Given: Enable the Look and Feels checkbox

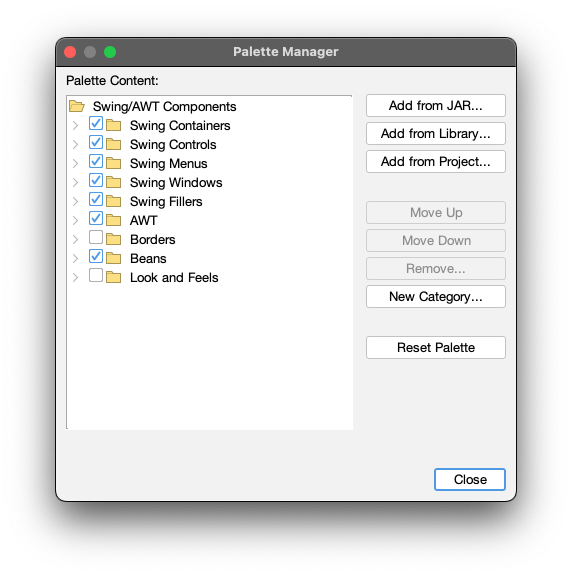Looking at the screenshot, I should [x=96, y=276].
